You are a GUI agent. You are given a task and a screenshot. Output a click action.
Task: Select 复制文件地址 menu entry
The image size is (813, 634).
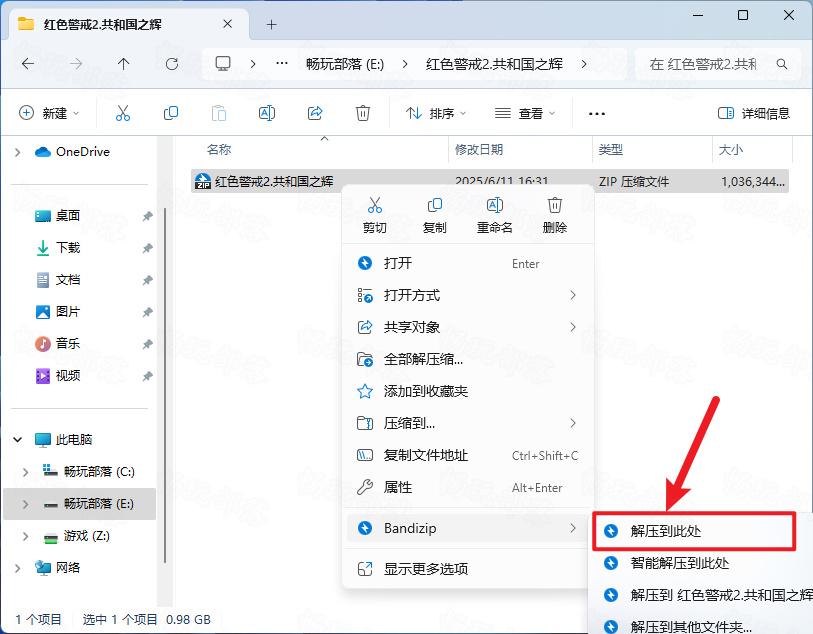[x=468, y=455]
